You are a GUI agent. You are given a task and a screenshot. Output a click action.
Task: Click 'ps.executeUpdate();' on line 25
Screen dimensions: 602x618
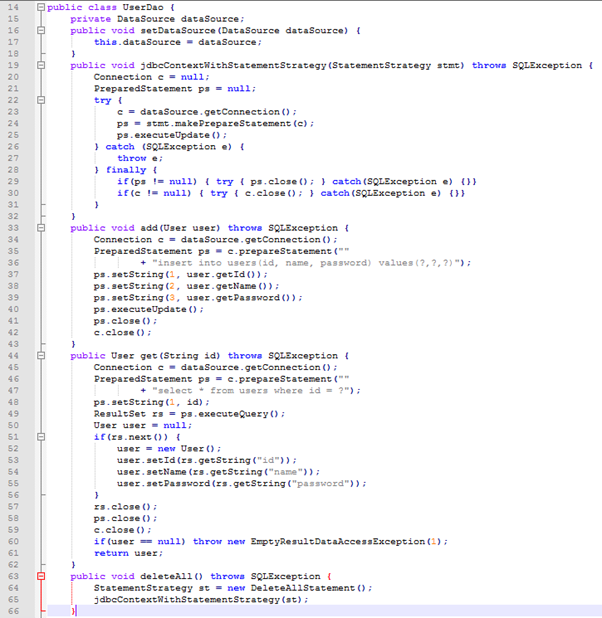click(172, 135)
